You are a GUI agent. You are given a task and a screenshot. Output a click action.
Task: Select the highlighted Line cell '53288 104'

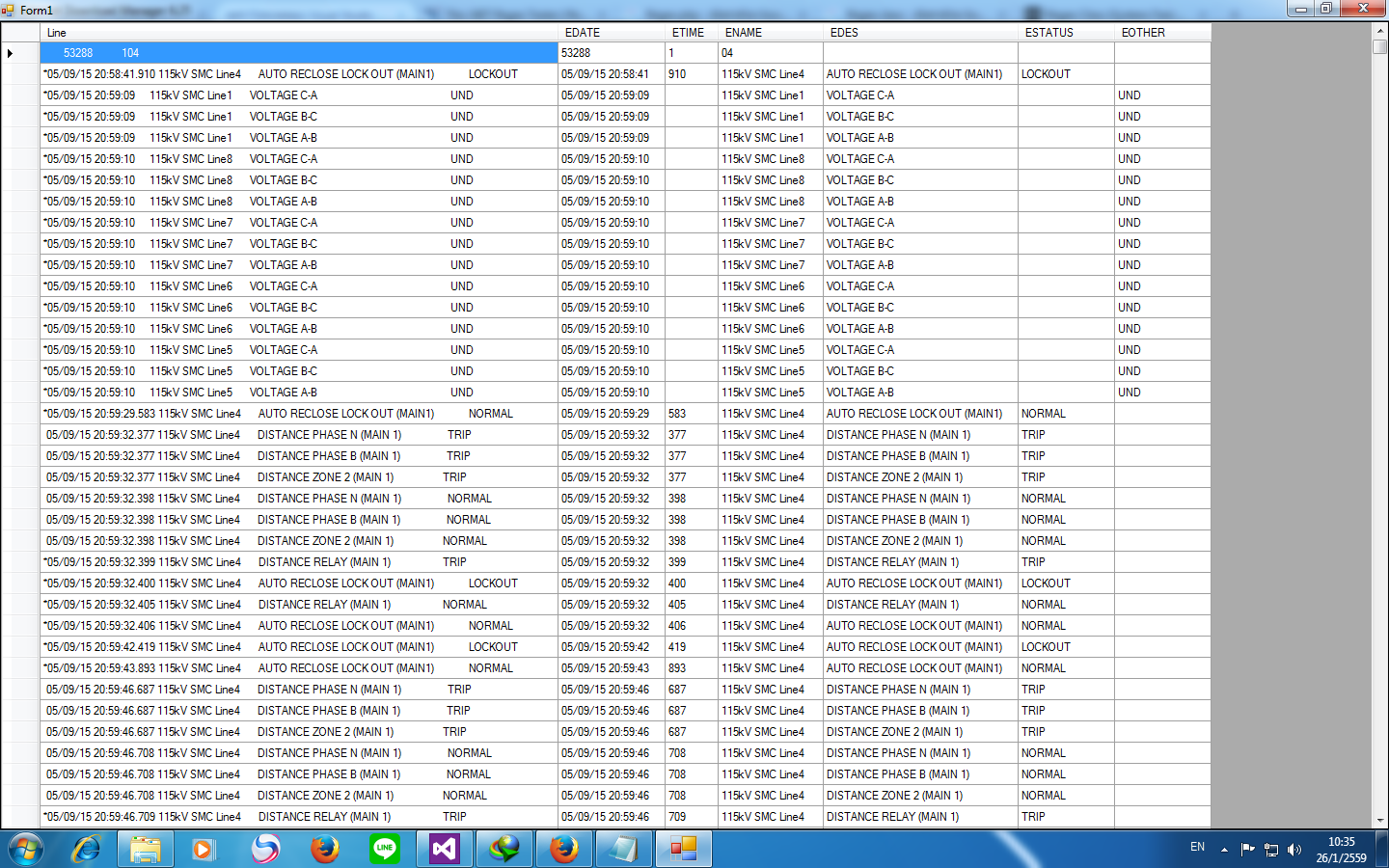click(299, 53)
